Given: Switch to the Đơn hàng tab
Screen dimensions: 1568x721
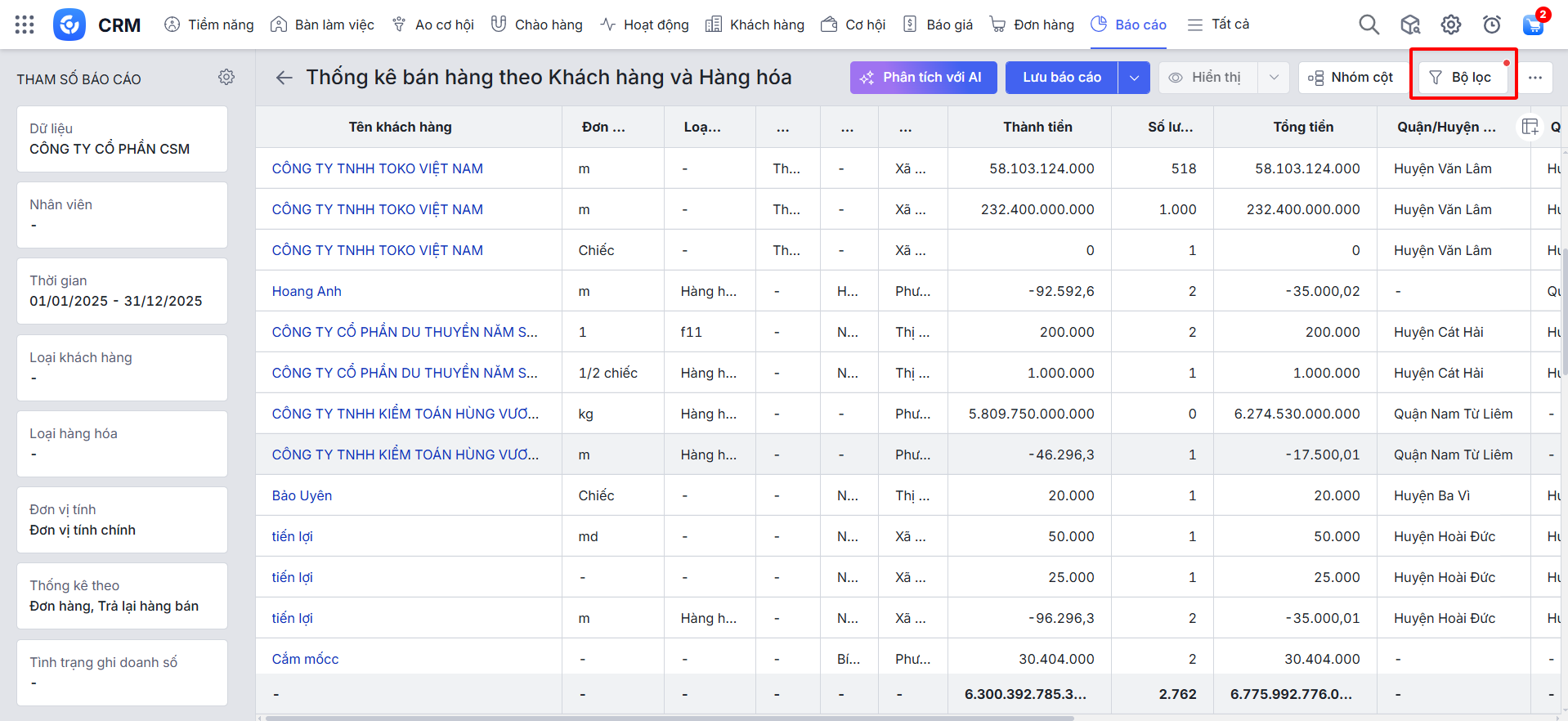Looking at the screenshot, I should (x=1032, y=25).
